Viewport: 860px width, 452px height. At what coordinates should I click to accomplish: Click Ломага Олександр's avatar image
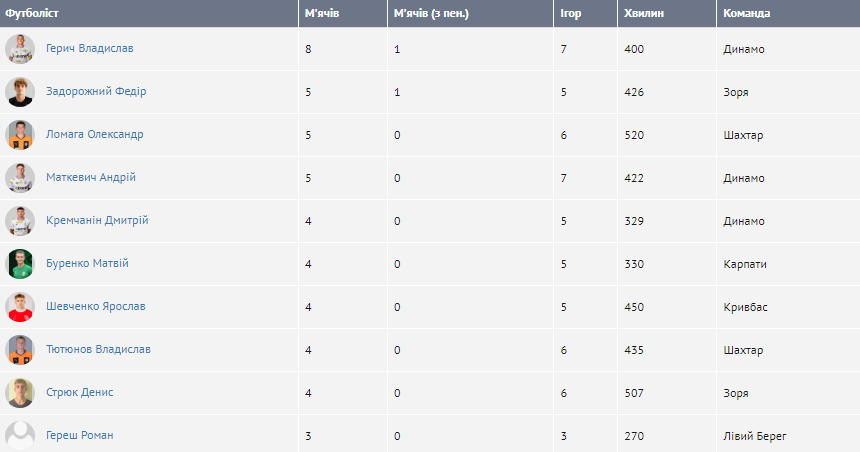(x=20, y=135)
